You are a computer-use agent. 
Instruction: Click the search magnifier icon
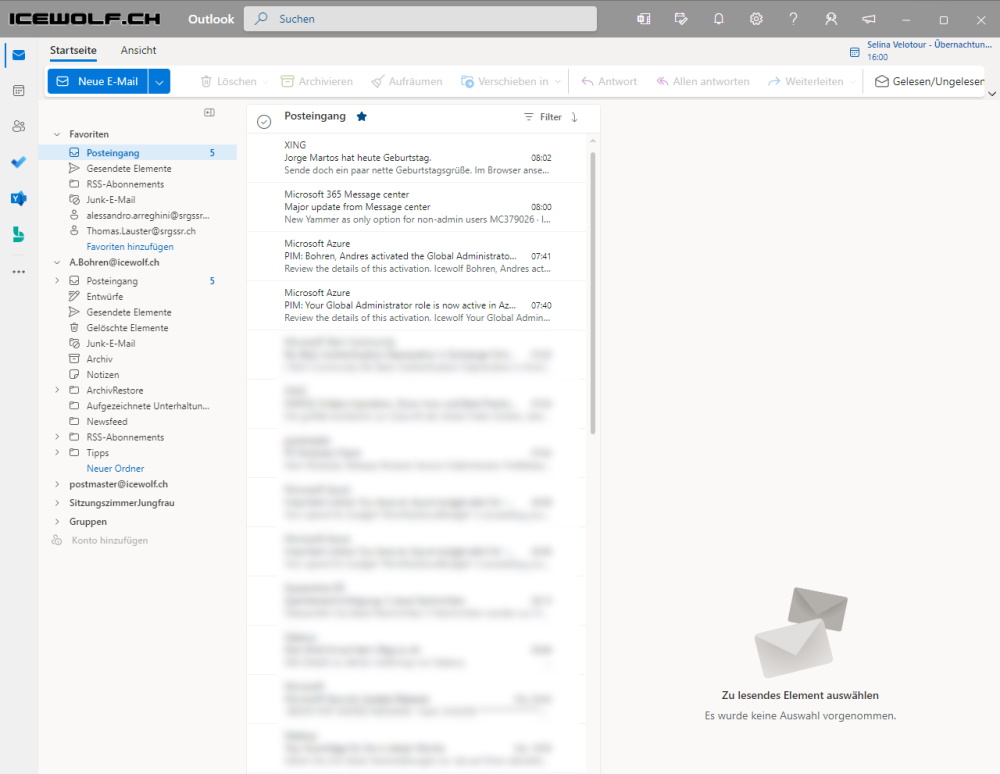pos(261,19)
